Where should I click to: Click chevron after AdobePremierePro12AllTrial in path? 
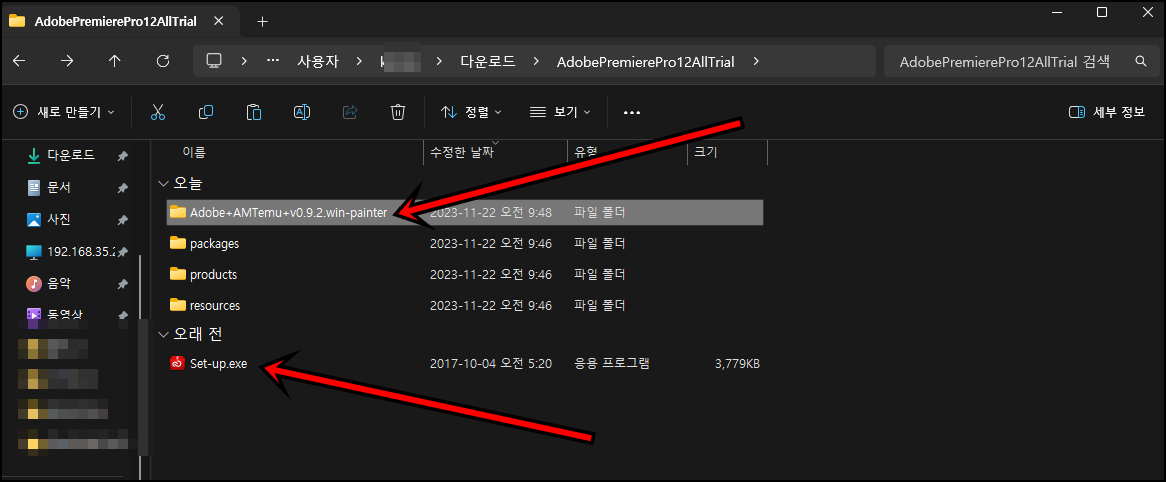[756, 62]
